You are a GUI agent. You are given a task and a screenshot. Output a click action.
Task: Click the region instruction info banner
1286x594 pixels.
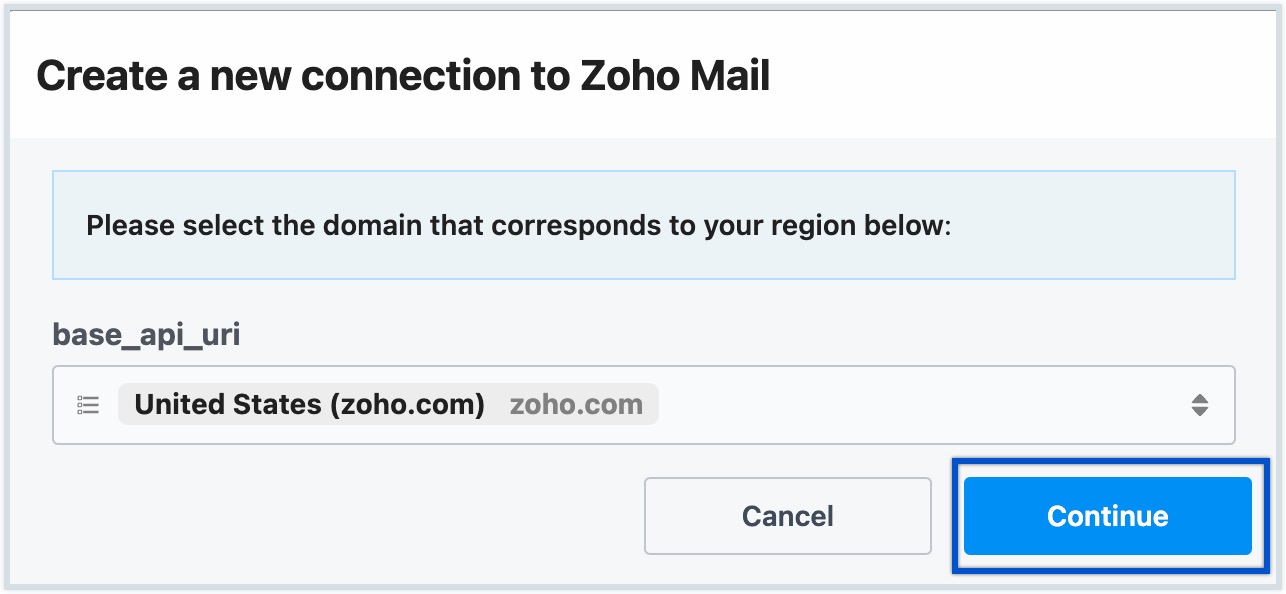pos(643,225)
